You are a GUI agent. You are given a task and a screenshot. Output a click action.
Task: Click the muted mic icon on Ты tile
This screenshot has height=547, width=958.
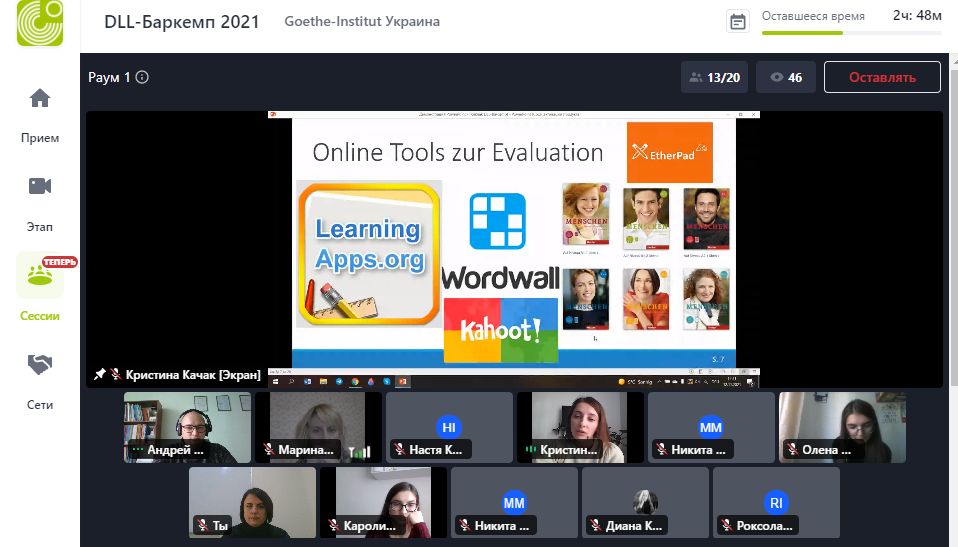point(202,525)
